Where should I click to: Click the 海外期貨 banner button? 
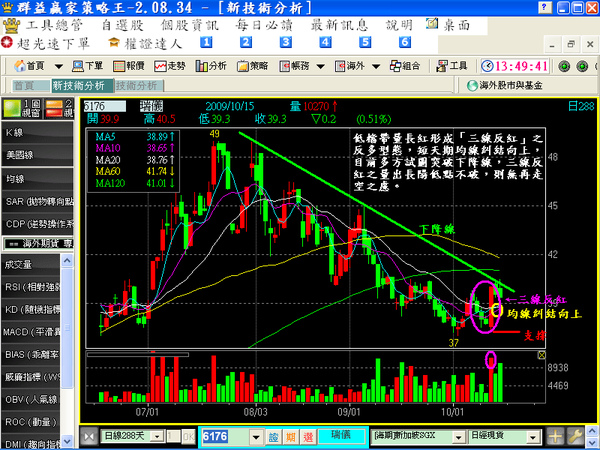(x=38, y=243)
